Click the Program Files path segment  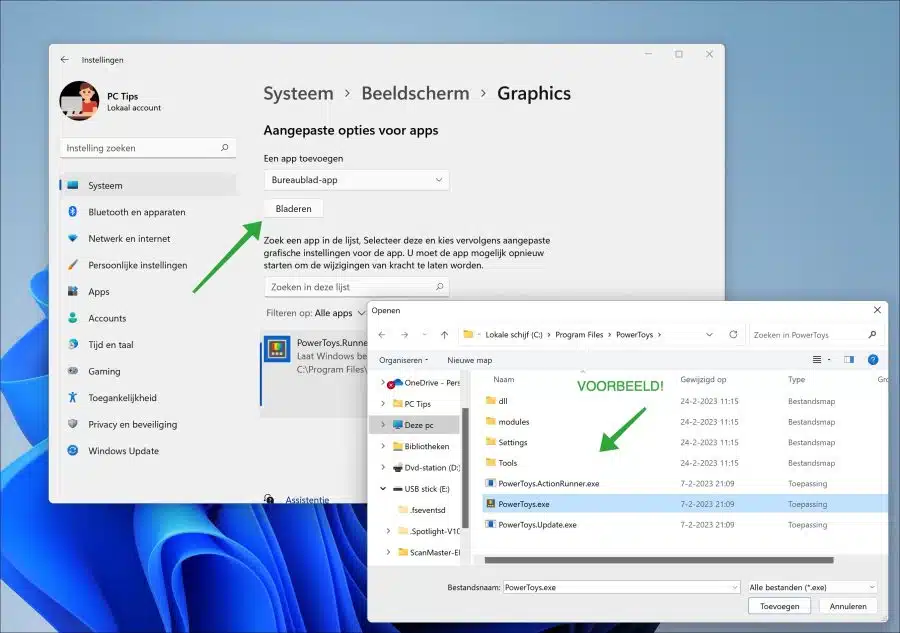coord(579,335)
